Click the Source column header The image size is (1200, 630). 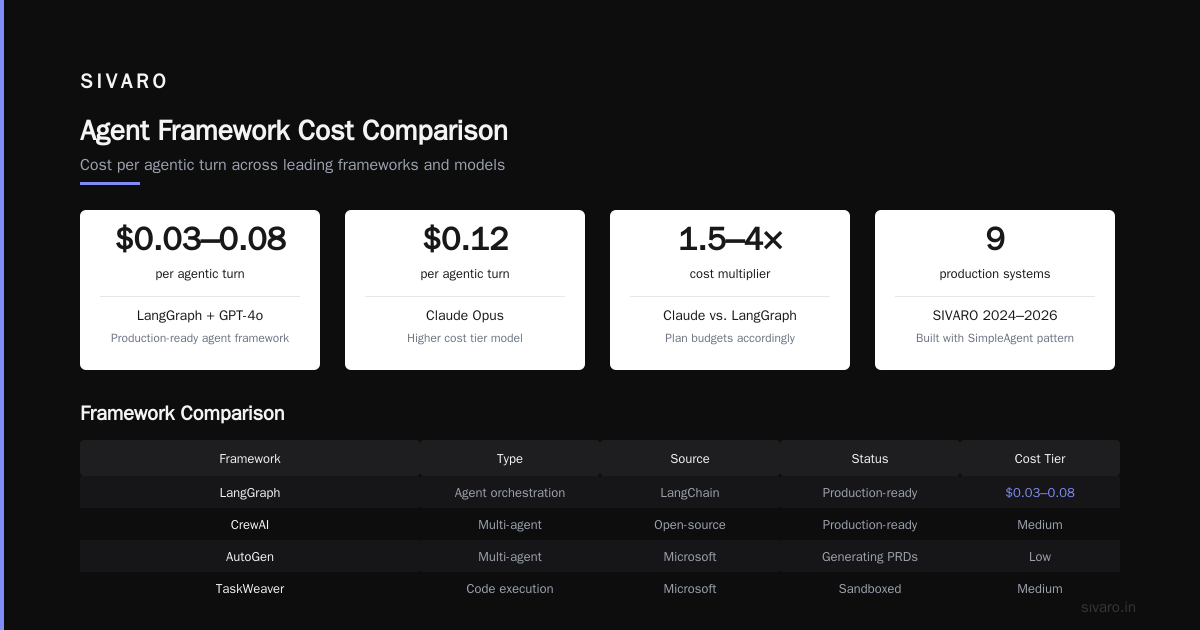pyautogui.click(x=690, y=459)
